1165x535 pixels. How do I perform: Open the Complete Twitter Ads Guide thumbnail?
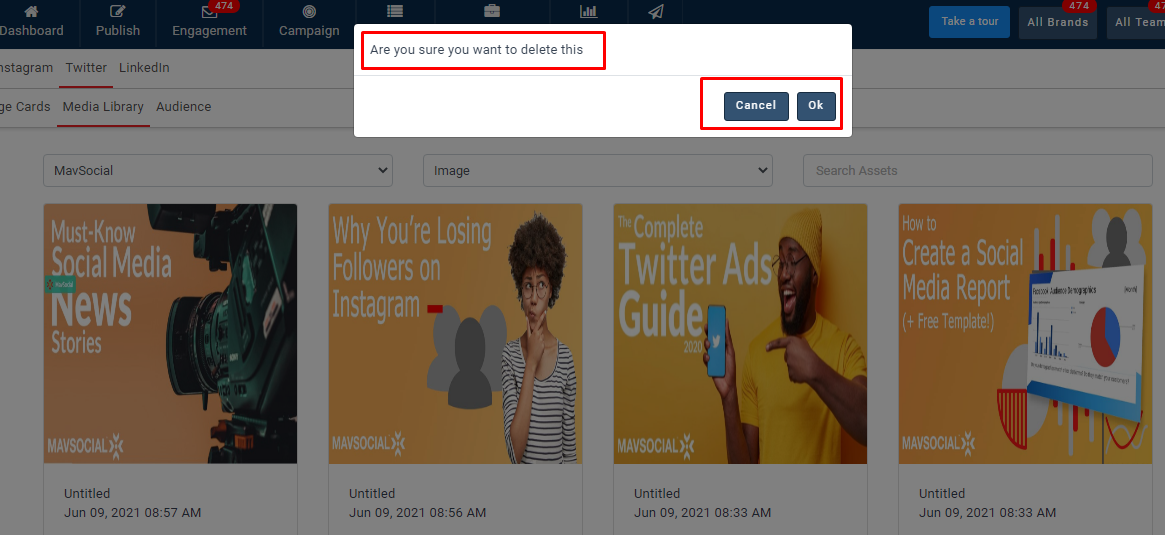coord(740,334)
